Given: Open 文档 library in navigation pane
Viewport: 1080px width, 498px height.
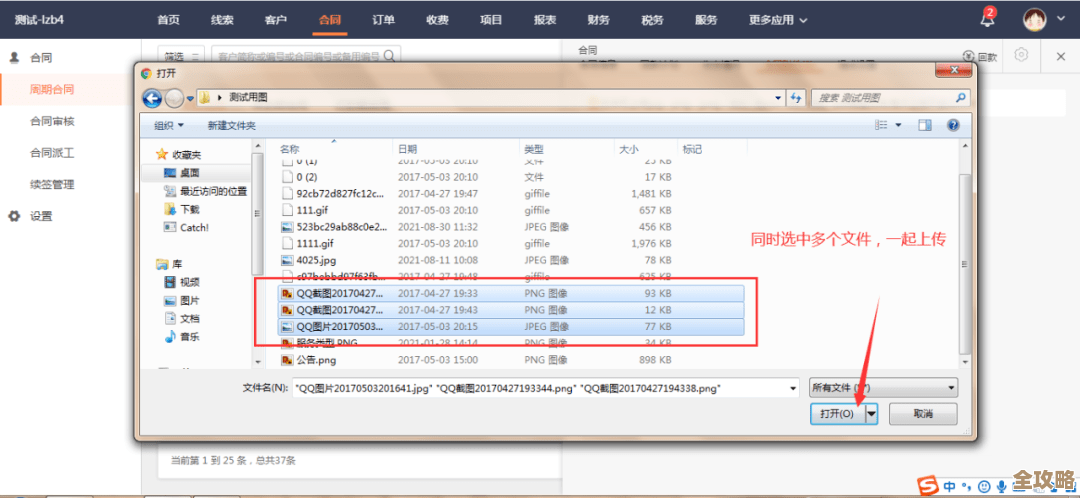Looking at the screenshot, I should click(183, 318).
